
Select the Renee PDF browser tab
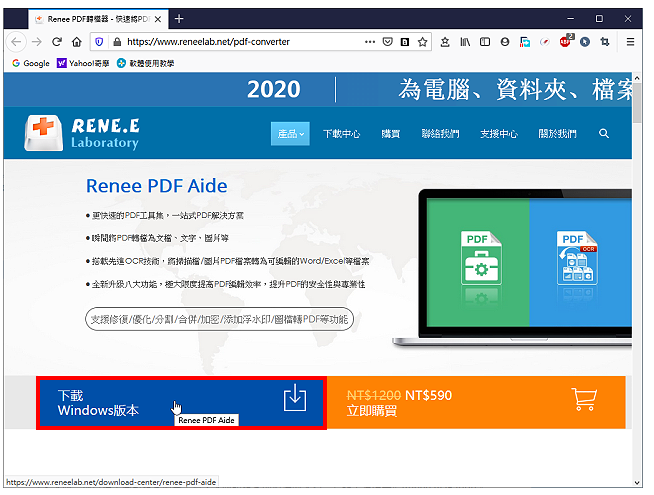pos(98,19)
